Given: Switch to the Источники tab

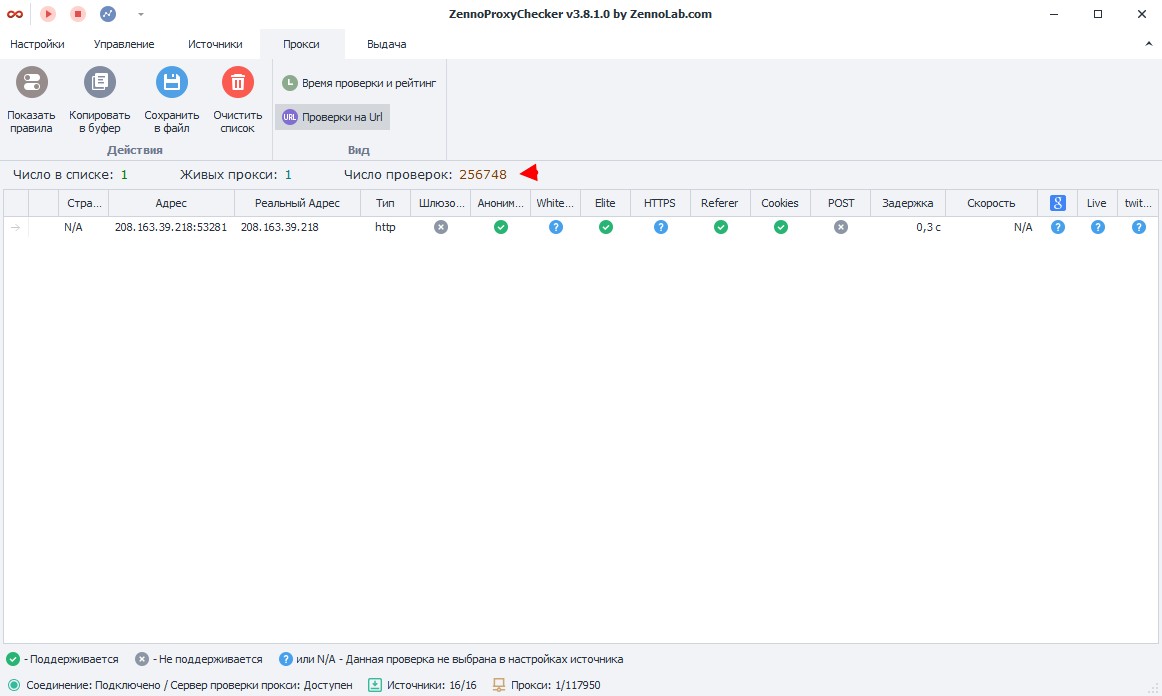Looking at the screenshot, I should pyautogui.click(x=215, y=44).
